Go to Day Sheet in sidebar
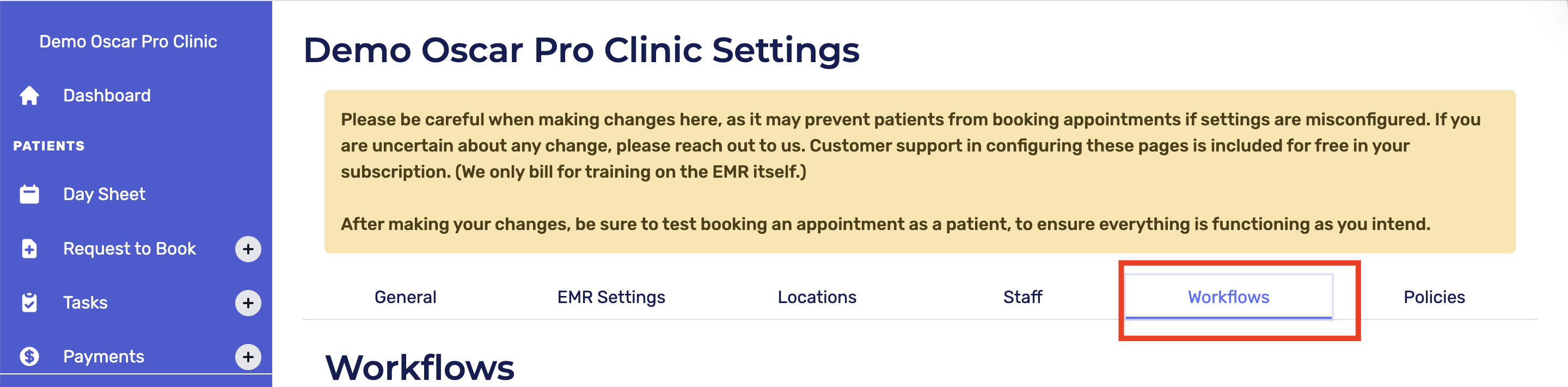This screenshot has width=1568, height=387. (x=104, y=195)
